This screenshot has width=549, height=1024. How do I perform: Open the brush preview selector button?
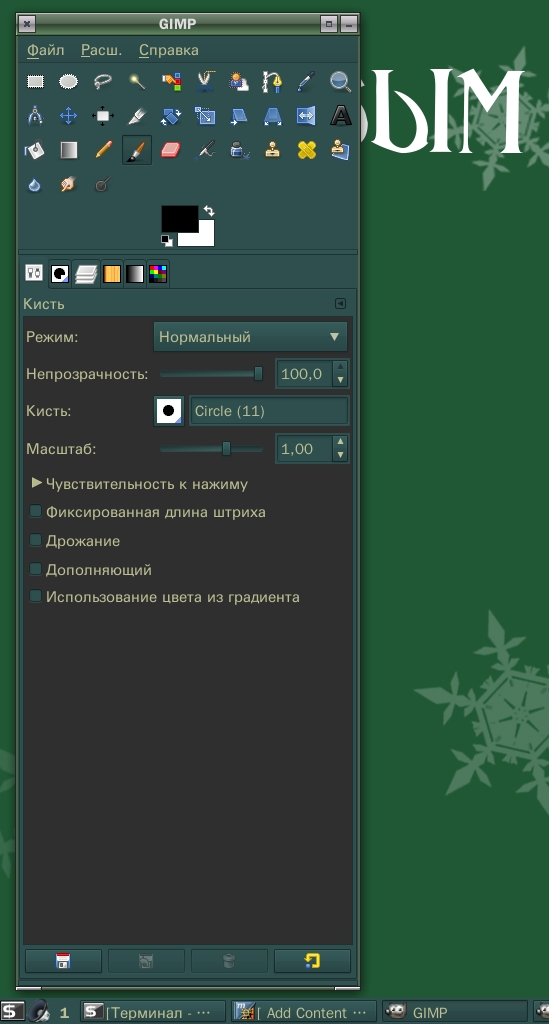coord(169,411)
